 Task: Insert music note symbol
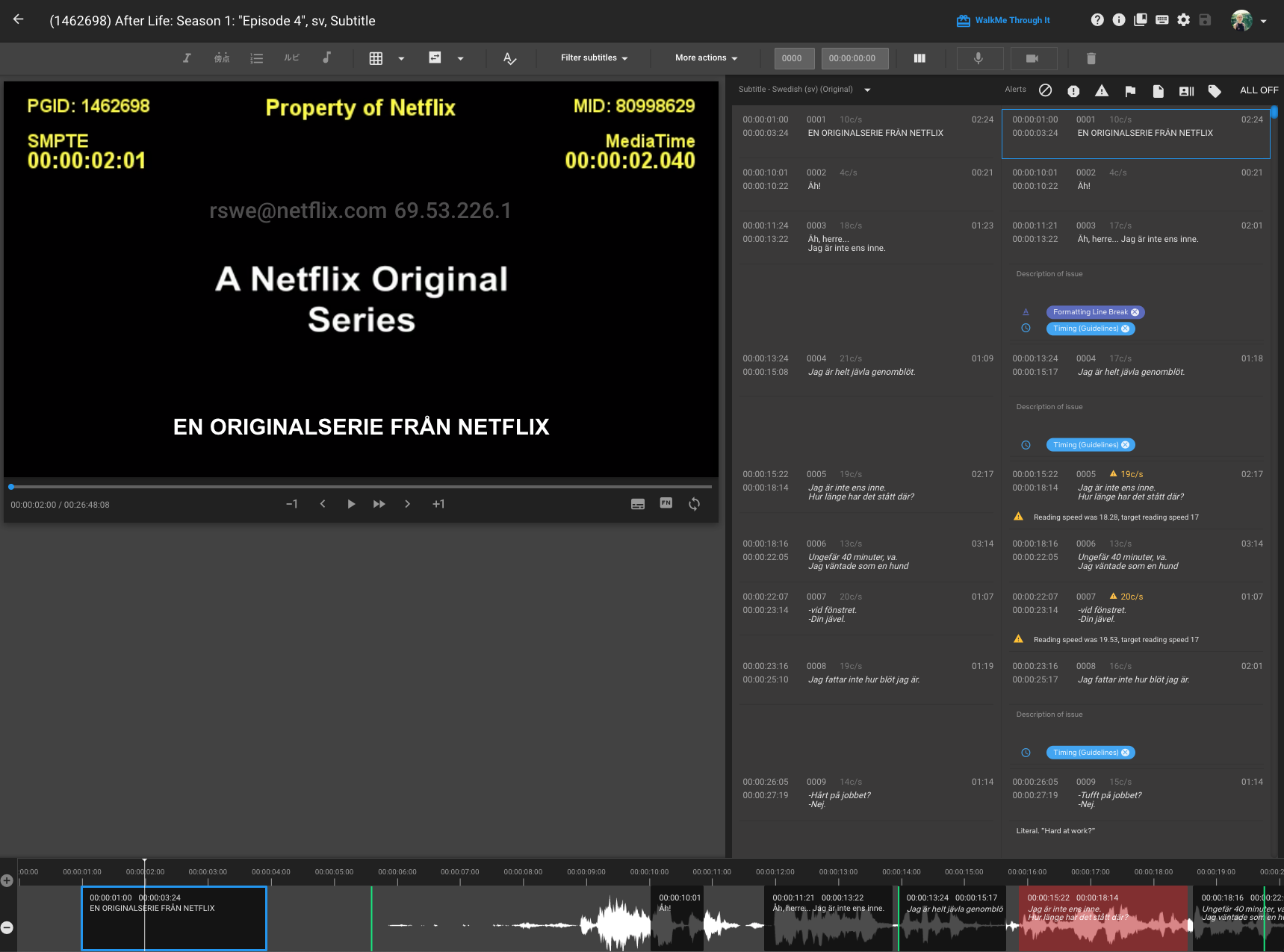pyautogui.click(x=326, y=57)
